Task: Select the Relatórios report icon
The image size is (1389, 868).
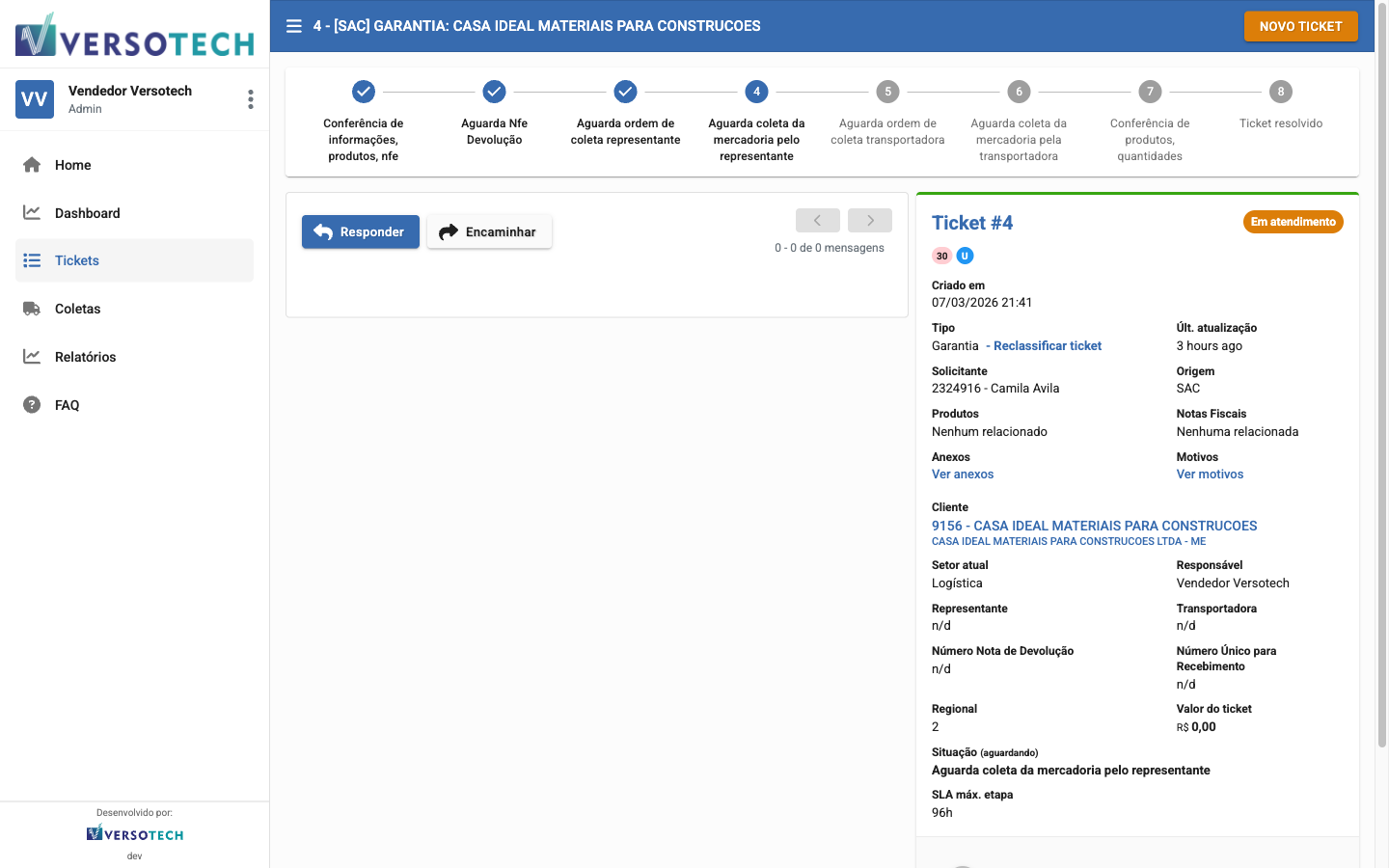Action: (32, 356)
